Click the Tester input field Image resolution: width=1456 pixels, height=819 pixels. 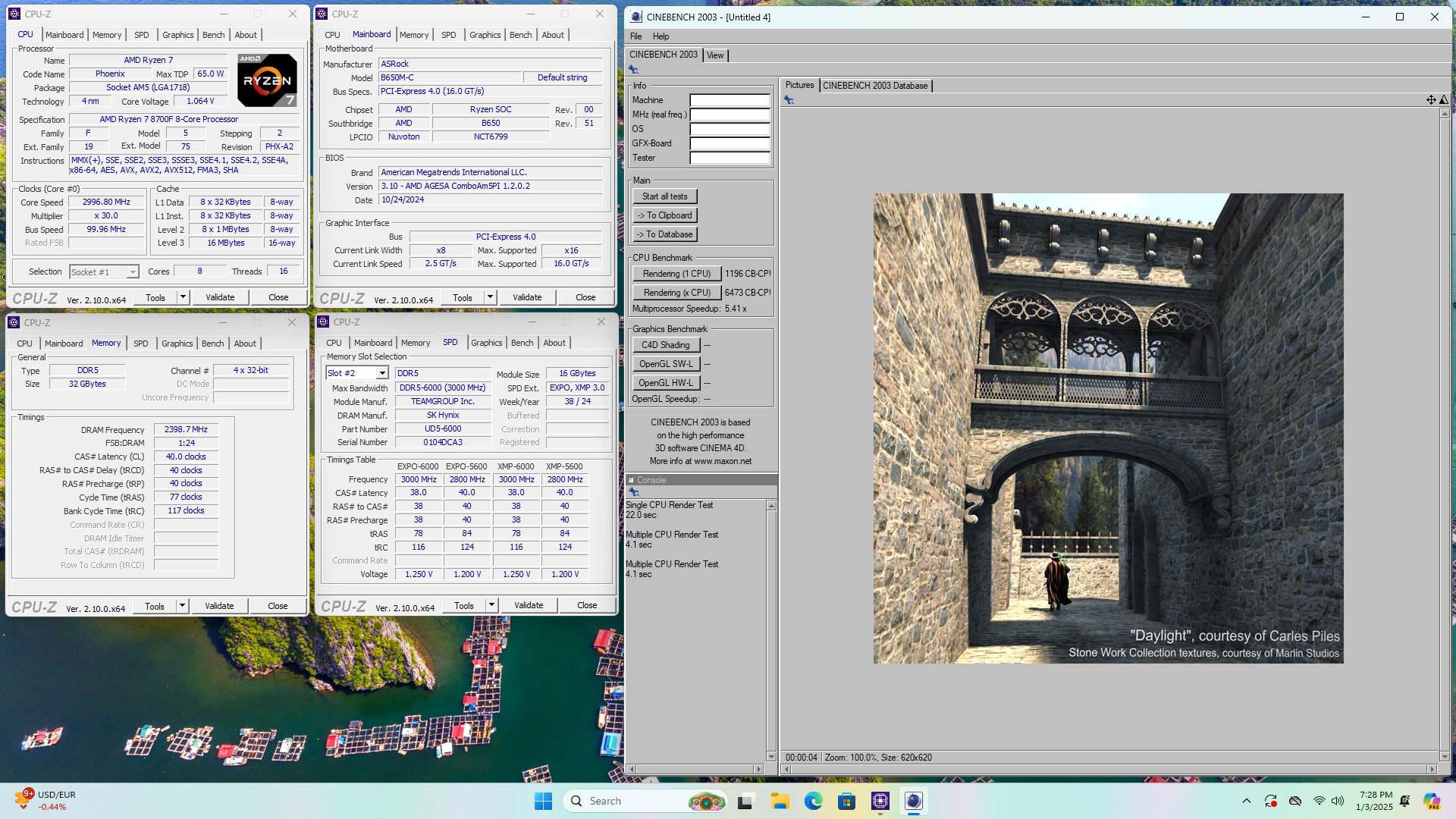pyautogui.click(x=730, y=158)
